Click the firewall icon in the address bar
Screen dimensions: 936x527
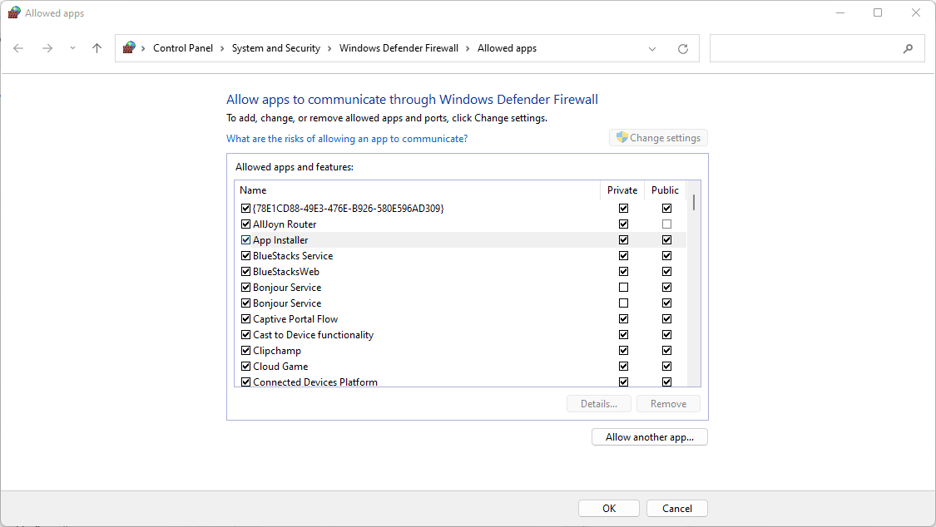(129, 48)
